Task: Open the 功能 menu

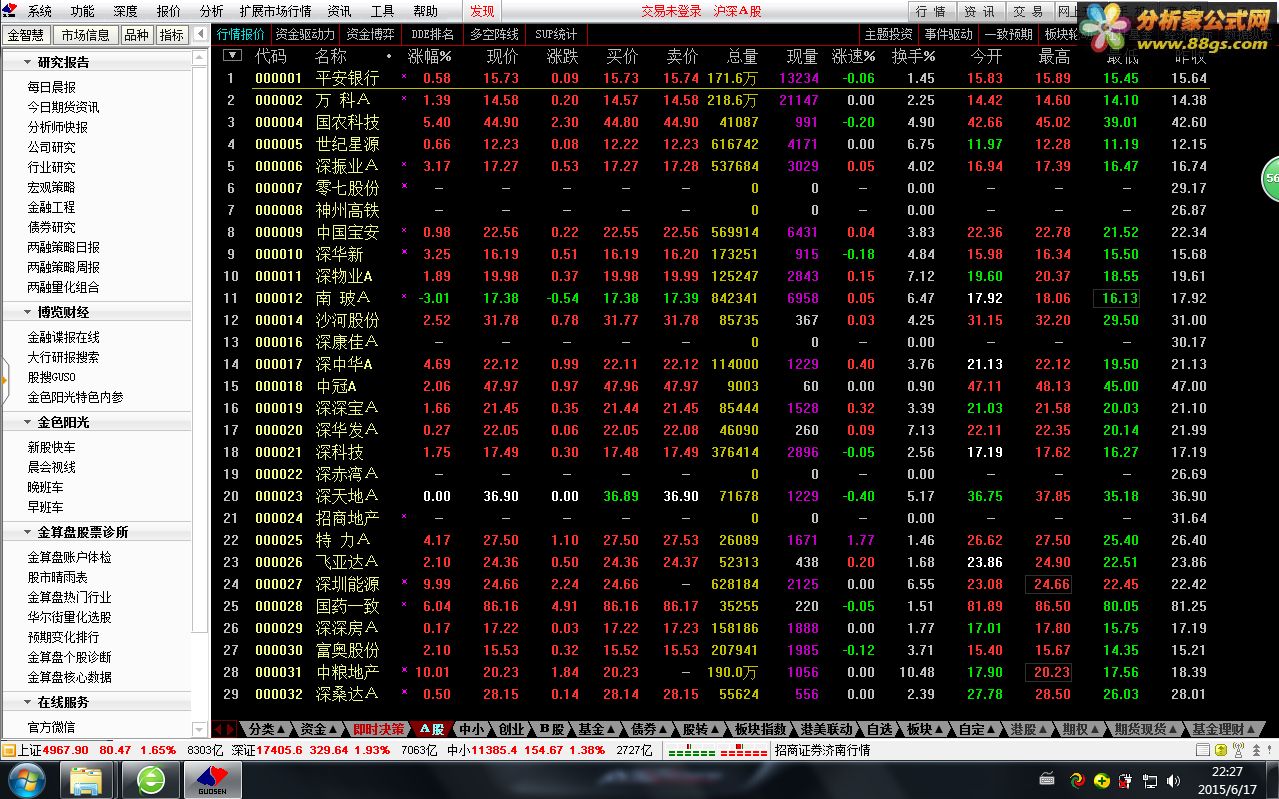Action: pos(83,11)
